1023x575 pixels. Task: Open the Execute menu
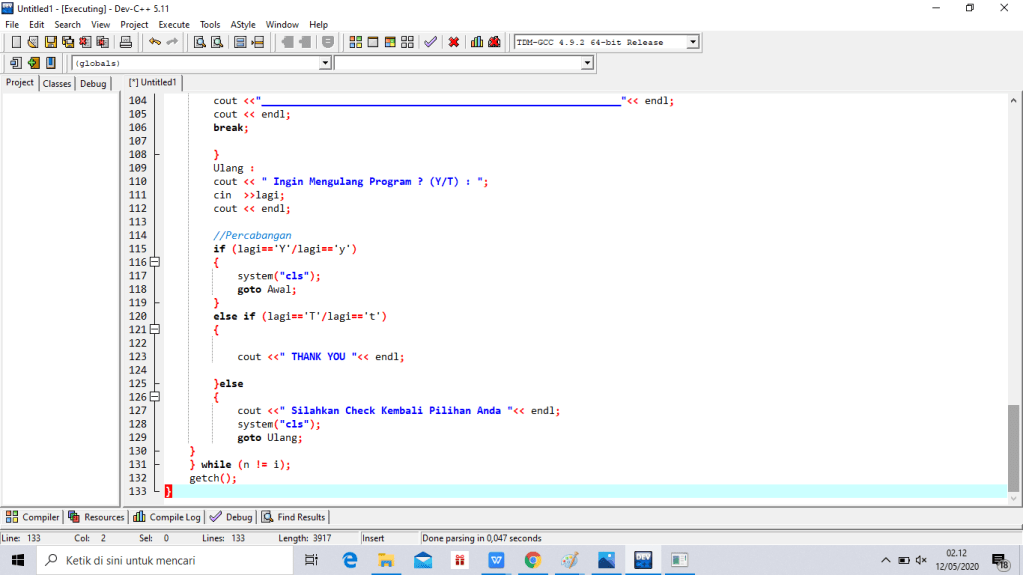click(x=173, y=24)
